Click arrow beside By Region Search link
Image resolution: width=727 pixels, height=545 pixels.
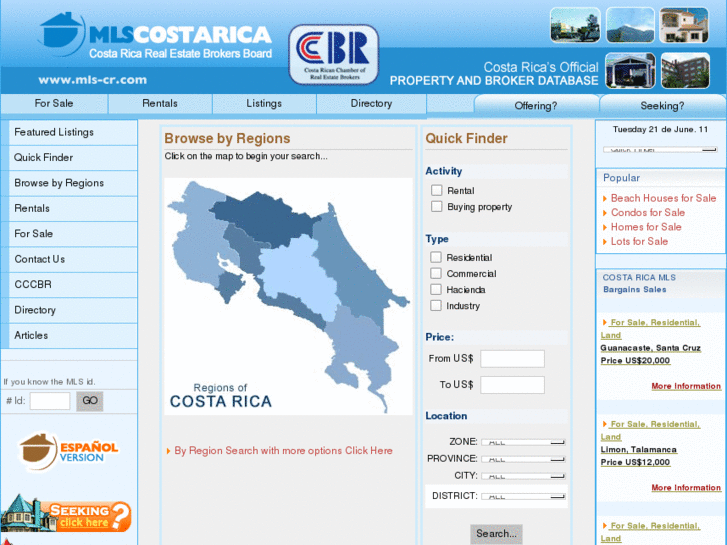click(168, 451)
